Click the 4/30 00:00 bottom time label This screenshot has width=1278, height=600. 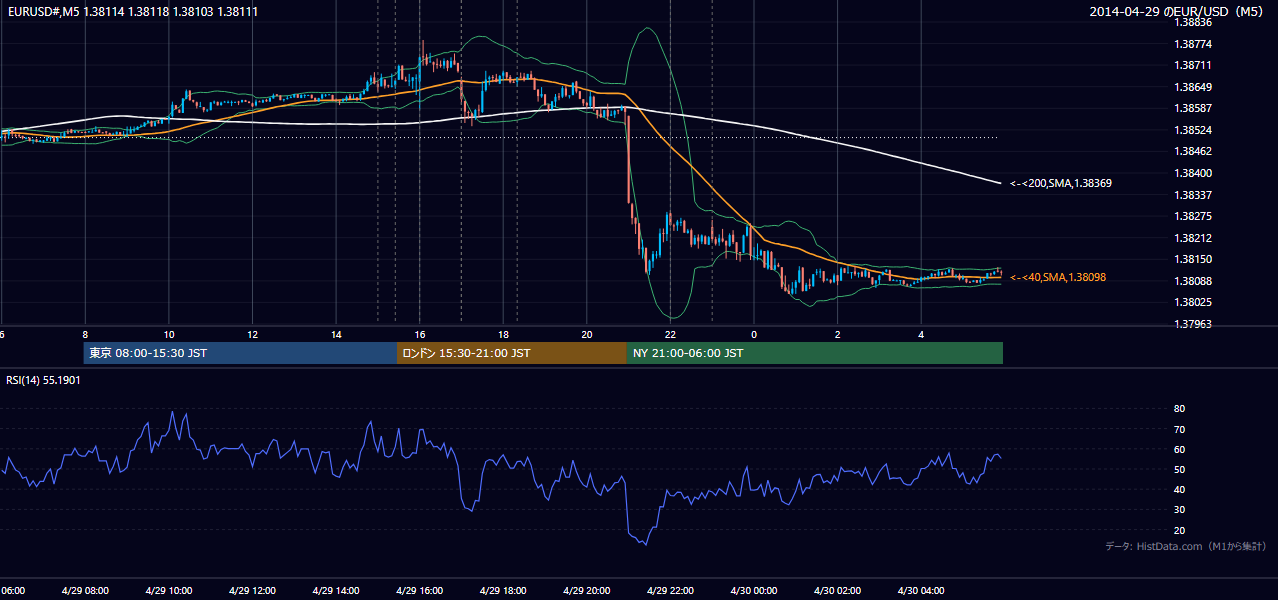tap(754, 591)
